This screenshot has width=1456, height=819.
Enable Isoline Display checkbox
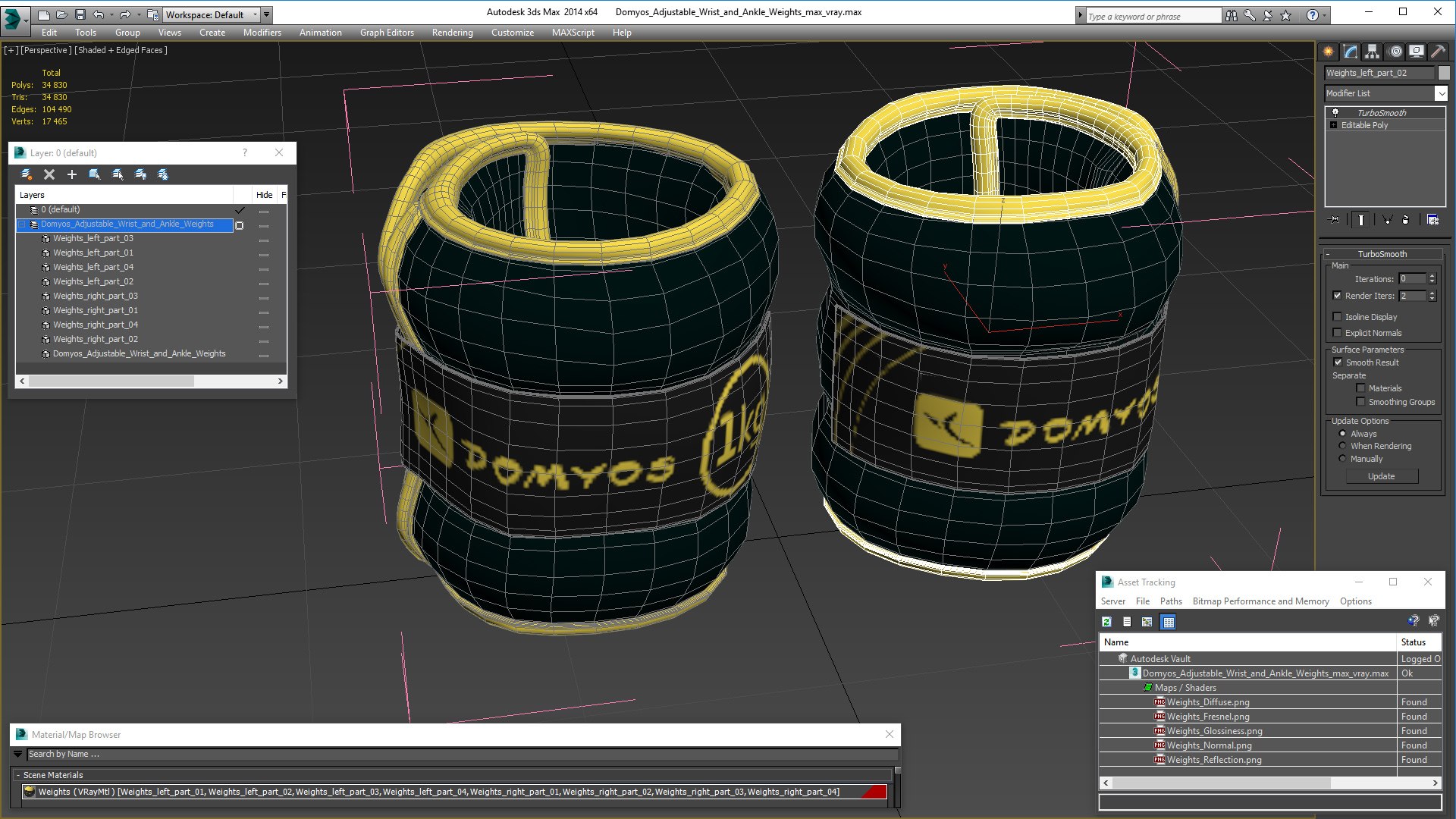(1338, 317)
